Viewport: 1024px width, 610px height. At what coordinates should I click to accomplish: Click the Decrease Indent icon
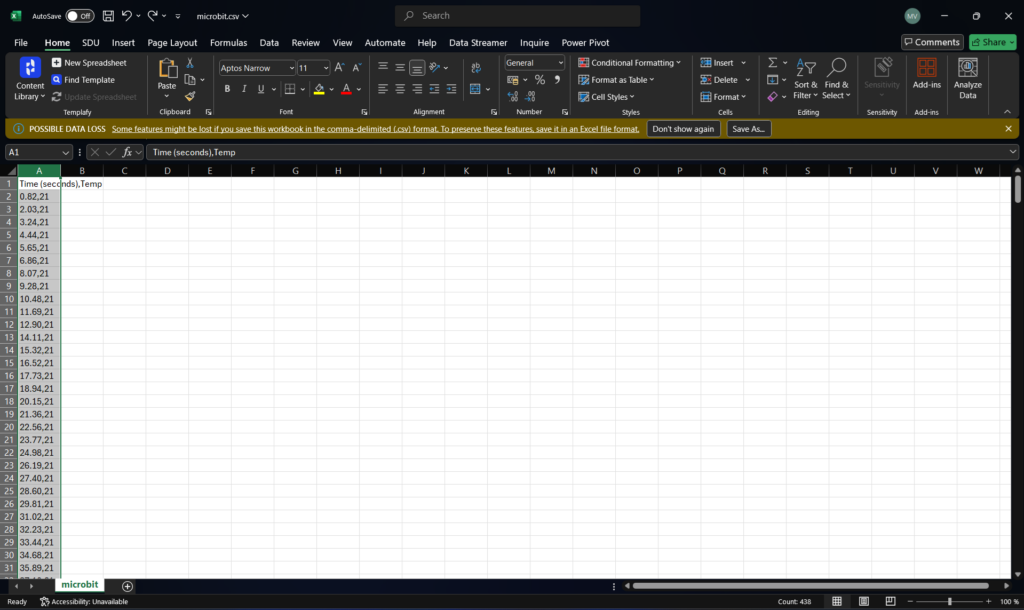[x=434, y=89]
